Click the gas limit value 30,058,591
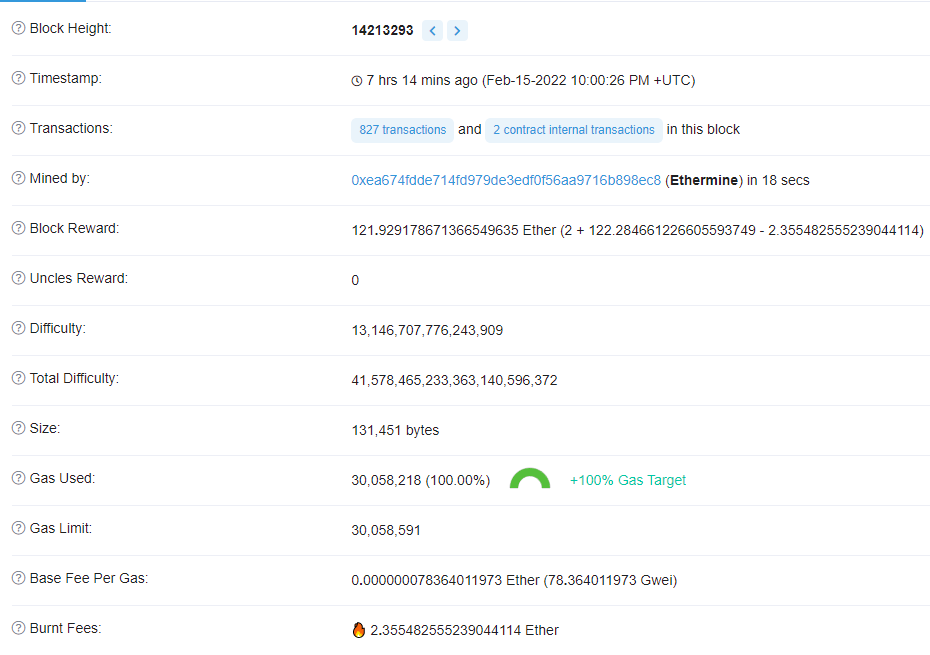 [386, 530]
